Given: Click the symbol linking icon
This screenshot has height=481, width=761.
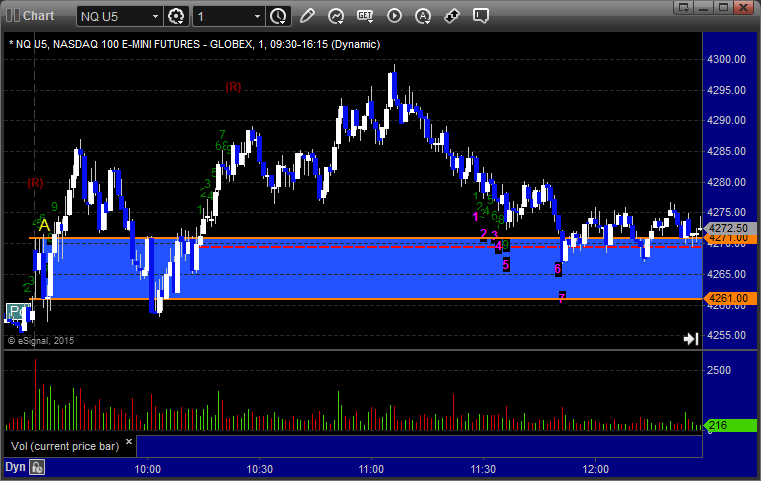Looking at the screenshot, I should (452, 16).
